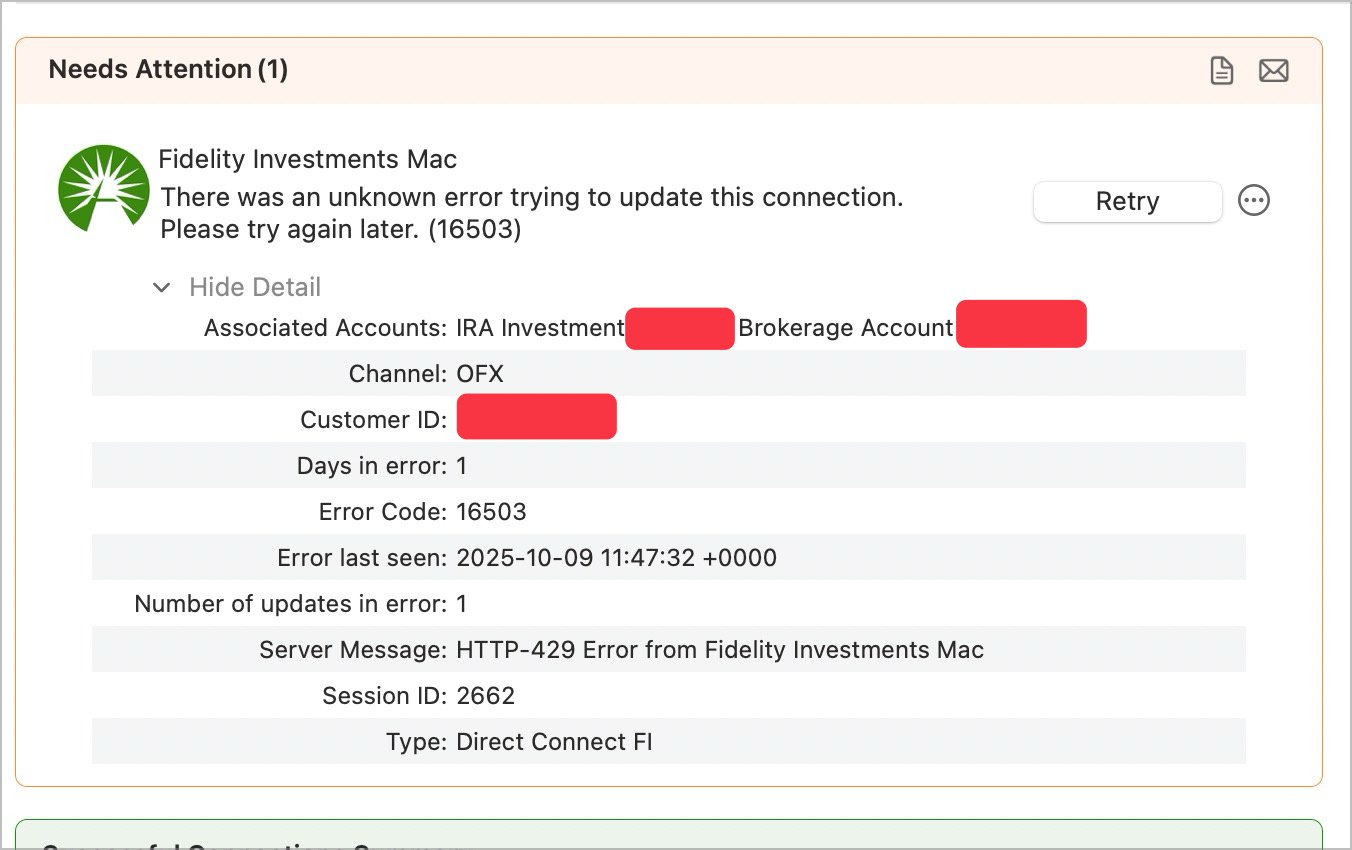Select the Session ID value 2662
The height and width of the screenshot is (850, 1352).
tap(485, 696)
